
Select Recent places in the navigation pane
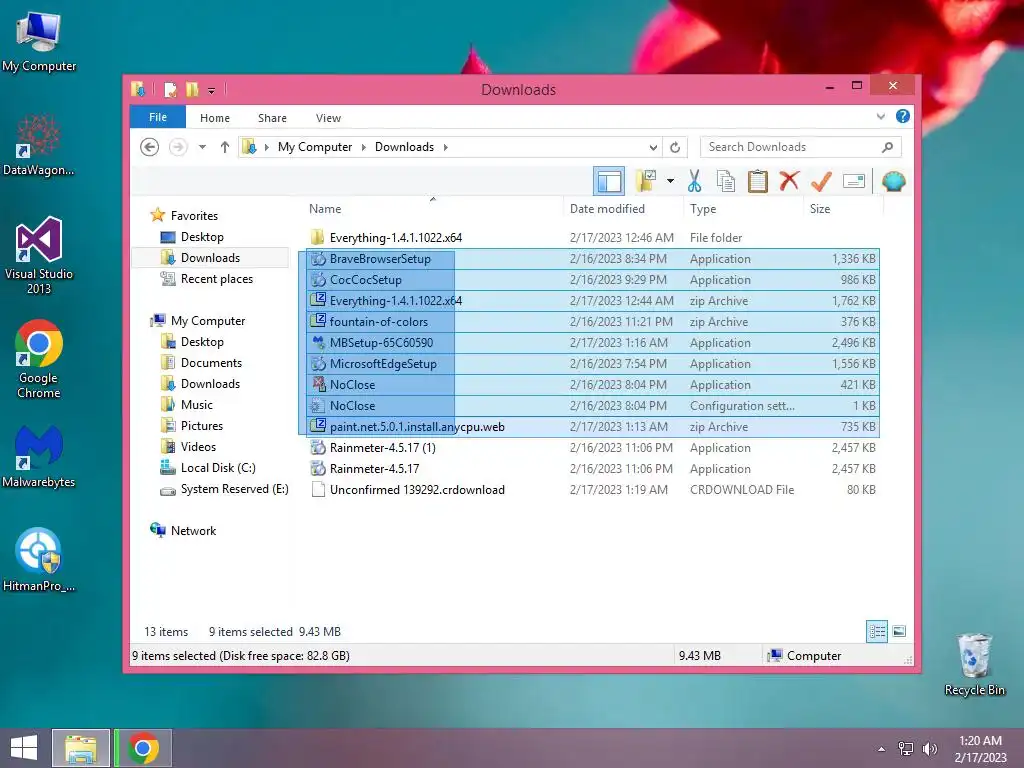click(x=216, y=279)
